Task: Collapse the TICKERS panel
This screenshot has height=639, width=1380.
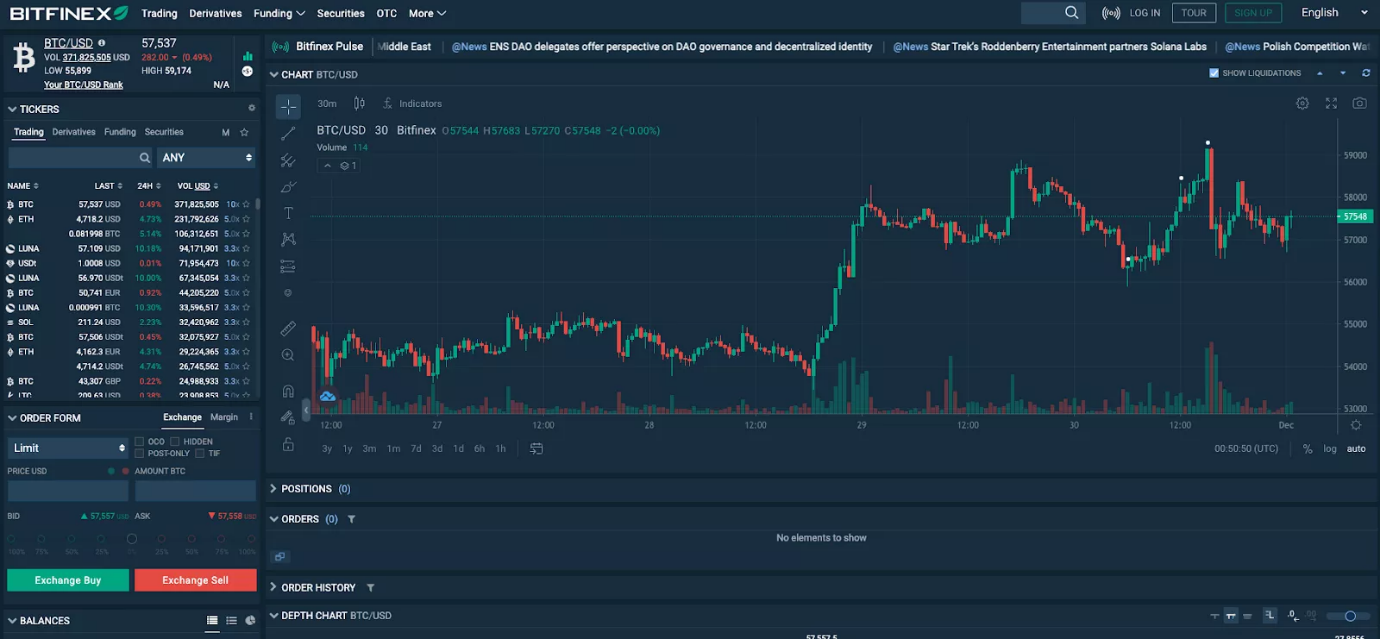Action: 12,109
